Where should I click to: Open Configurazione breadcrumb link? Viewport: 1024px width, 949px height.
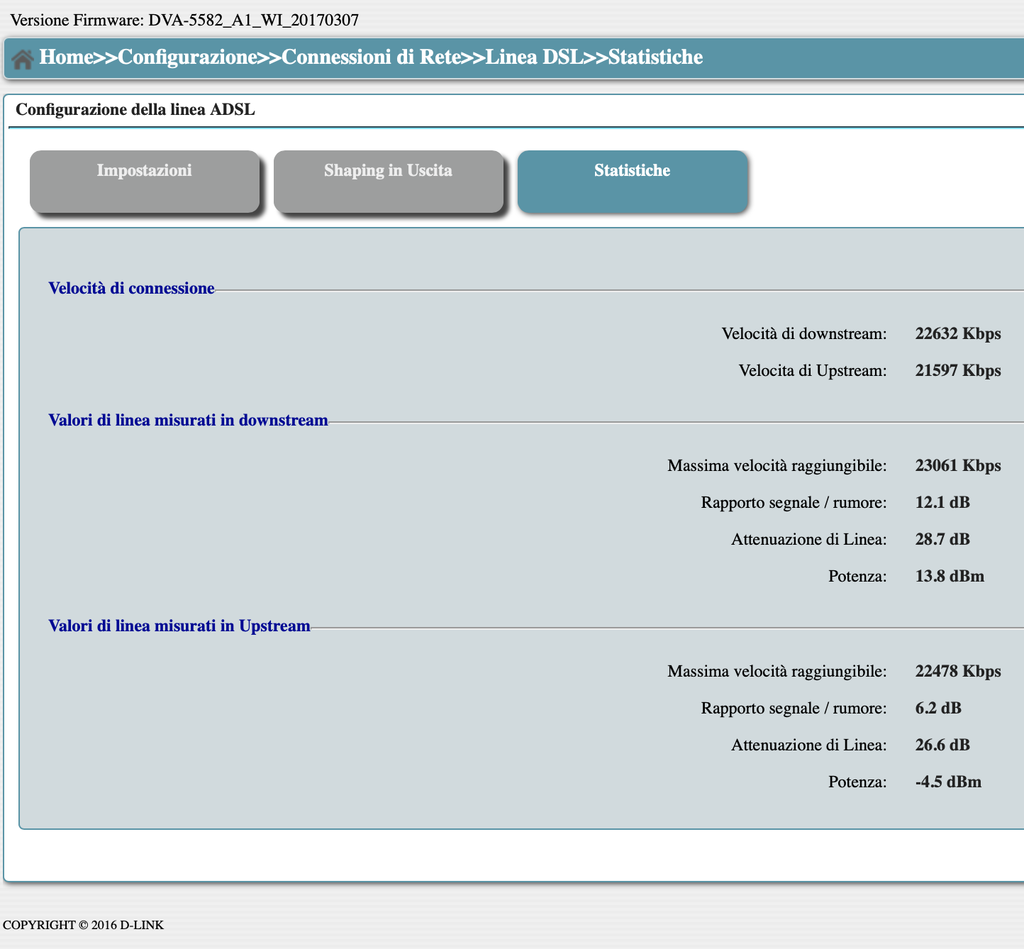187,57
